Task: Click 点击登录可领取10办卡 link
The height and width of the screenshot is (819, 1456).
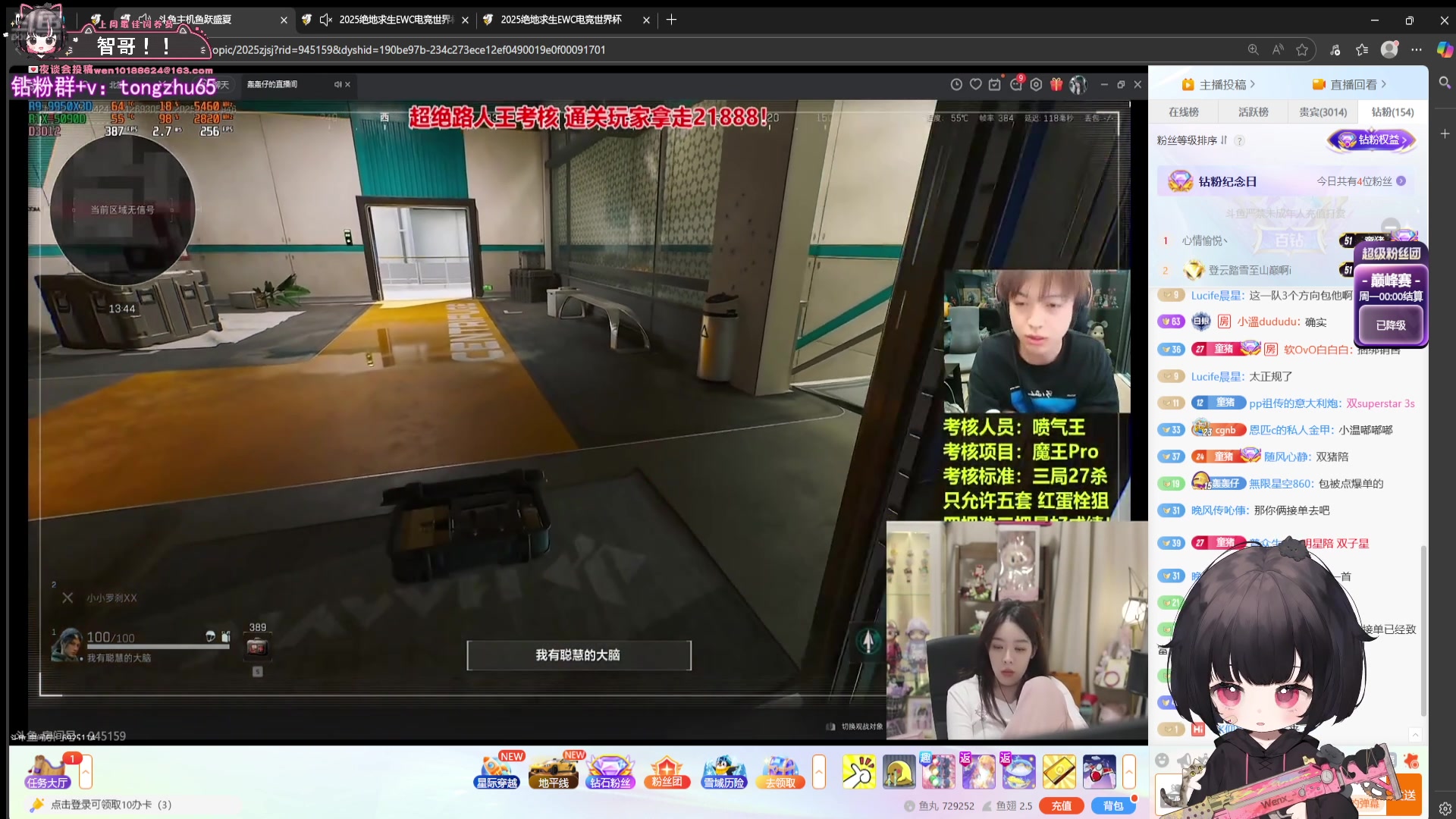Action: (x=111, y=805)
